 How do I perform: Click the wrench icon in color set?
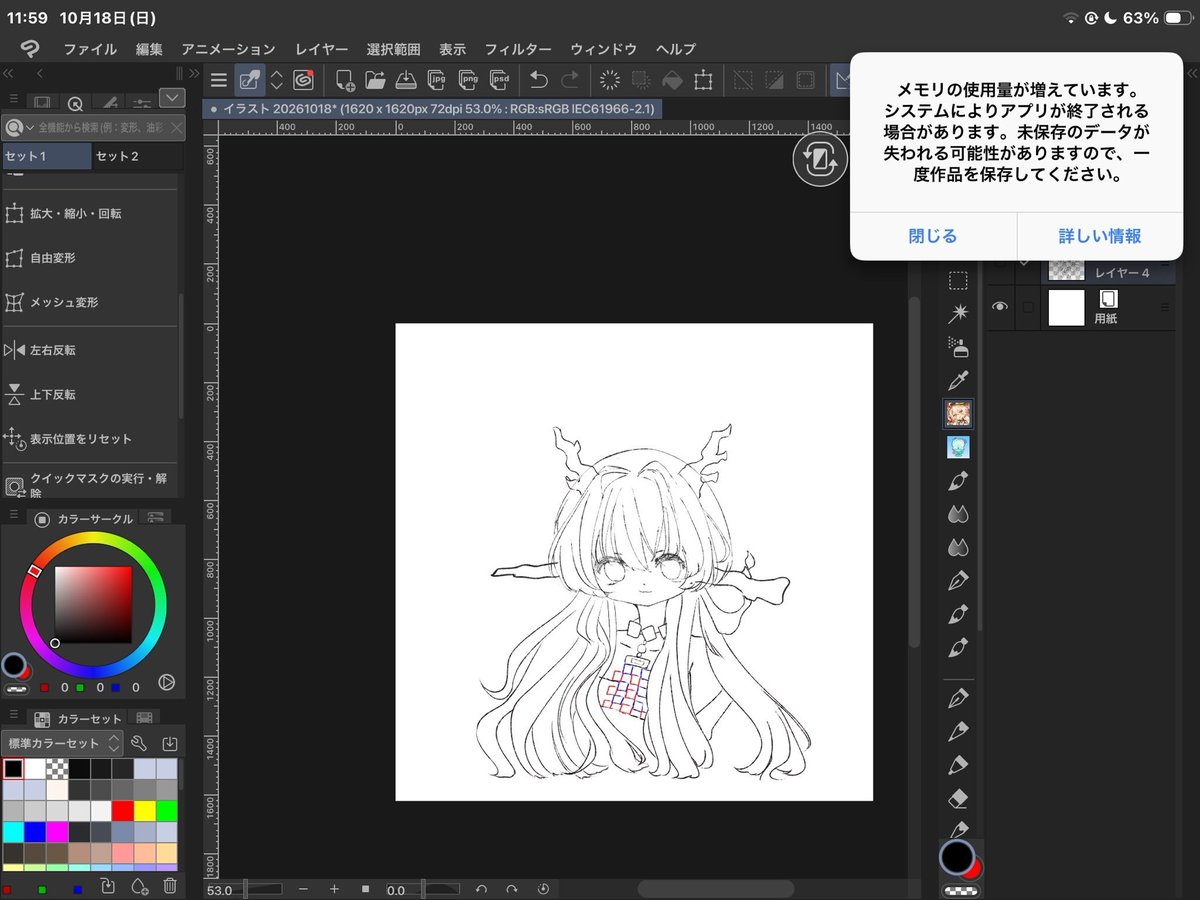click(139, 743)
